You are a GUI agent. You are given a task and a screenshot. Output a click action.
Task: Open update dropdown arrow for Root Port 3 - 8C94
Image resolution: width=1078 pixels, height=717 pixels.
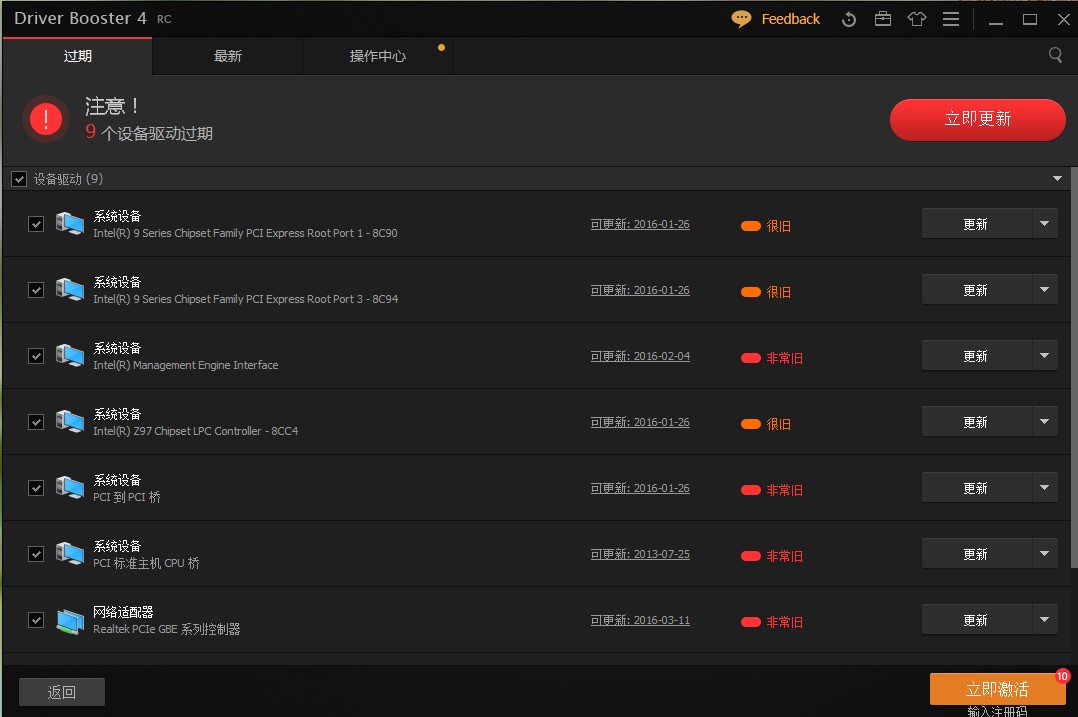(1044, 289)
